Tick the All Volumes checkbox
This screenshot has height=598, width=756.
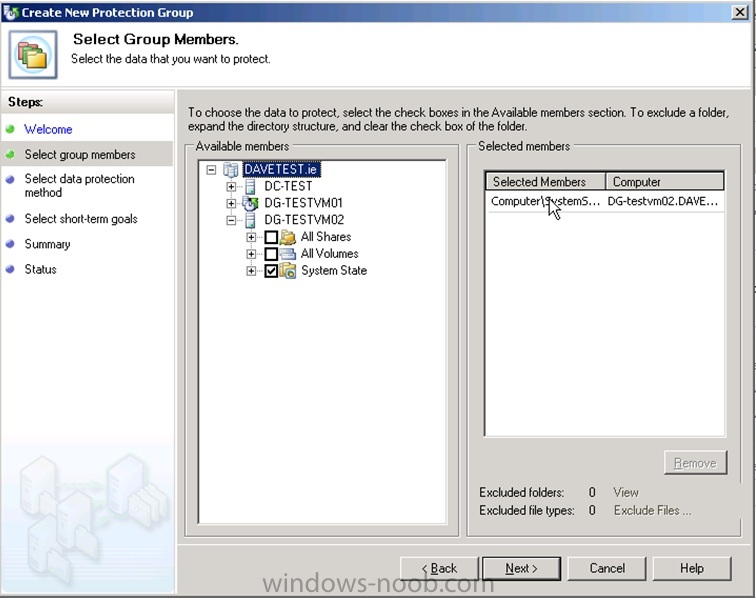271,254
